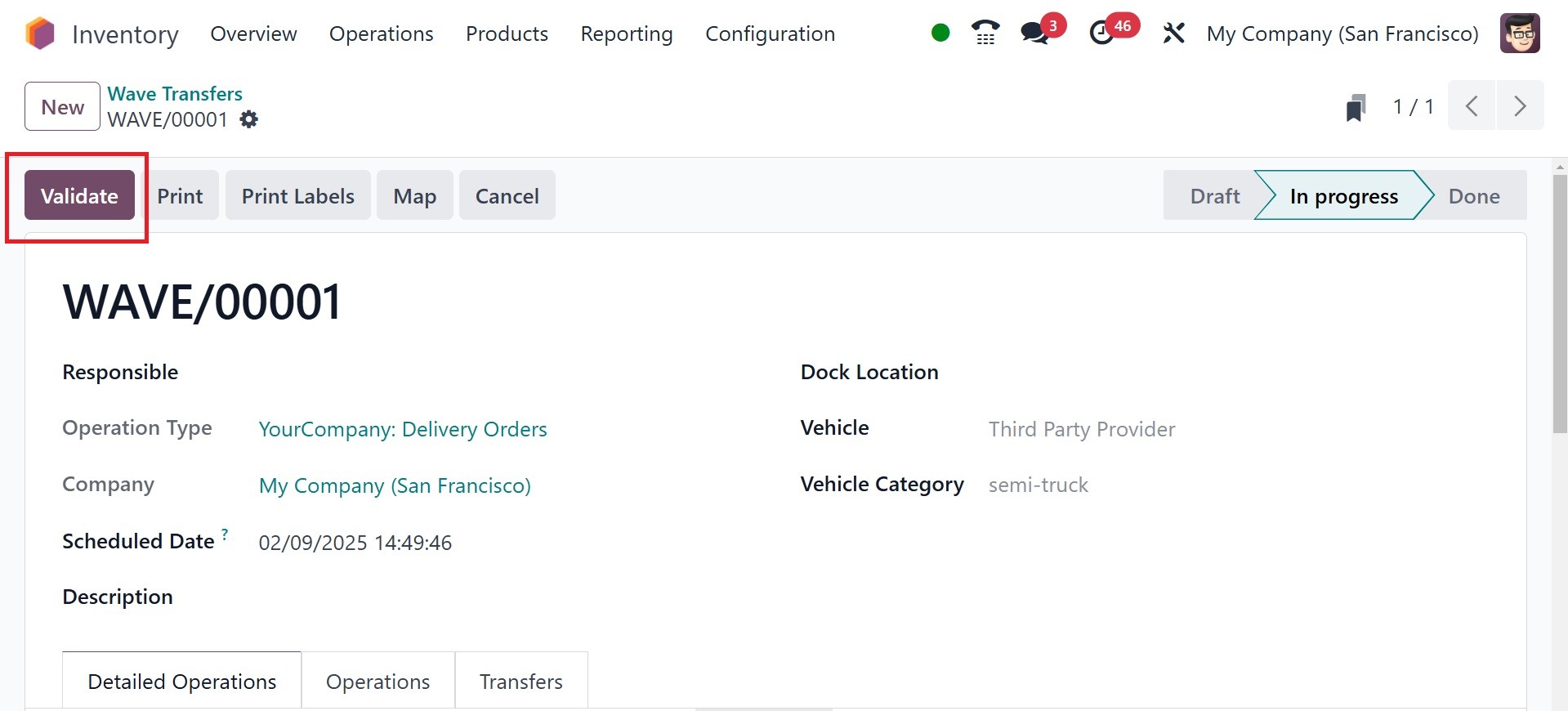
Task: Switch to the Transfers tab
Action: tap(520, 681)
